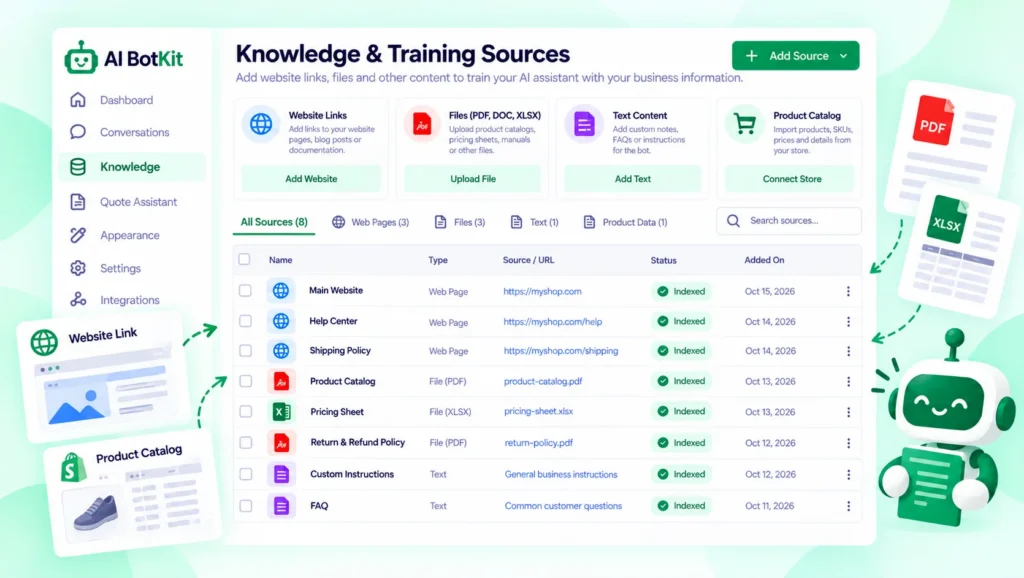This screenshot has height=578, width=1024.
Task: Click the AI BotKit robot logo
Action: 81,57
